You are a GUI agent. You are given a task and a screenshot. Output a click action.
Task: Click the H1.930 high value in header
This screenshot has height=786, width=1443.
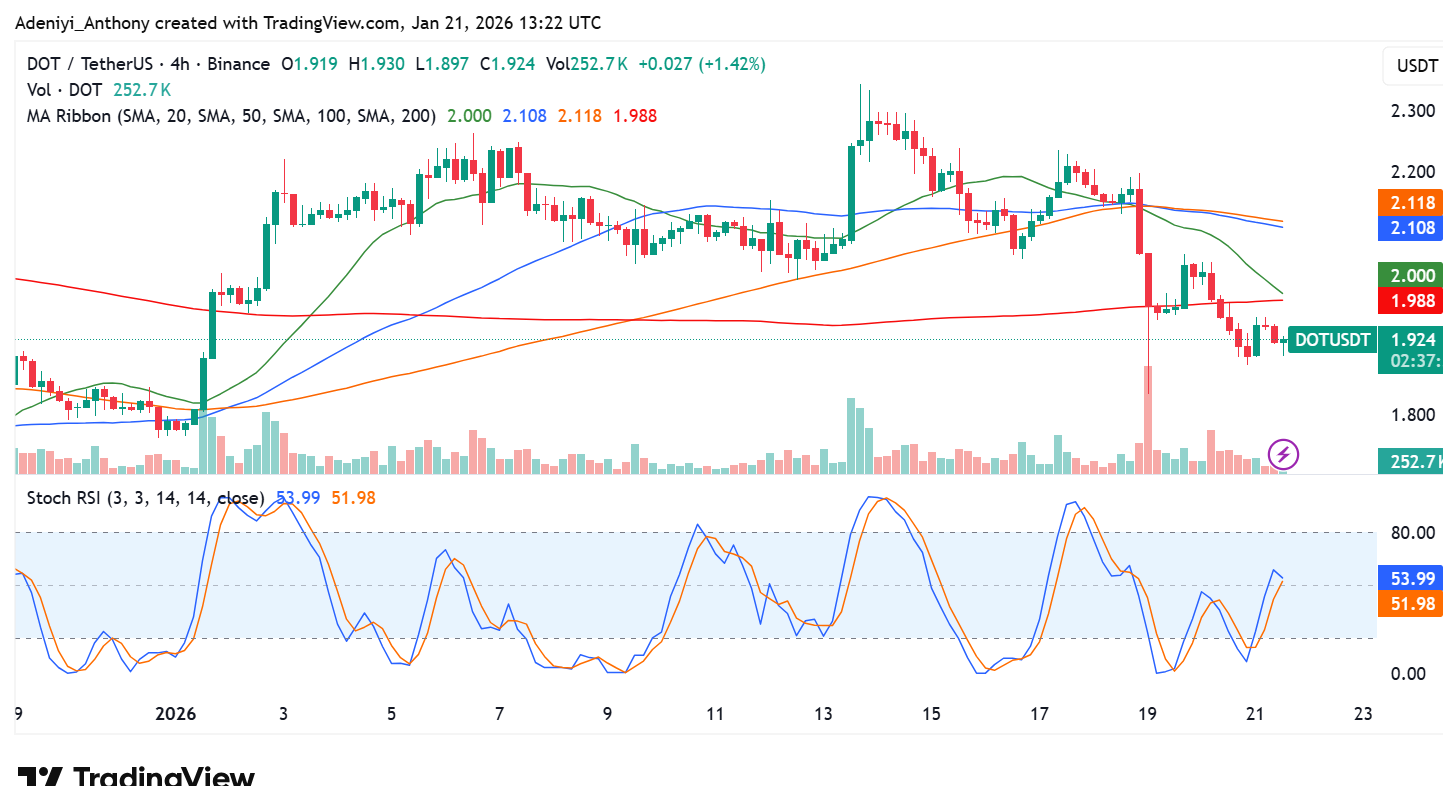376,64
